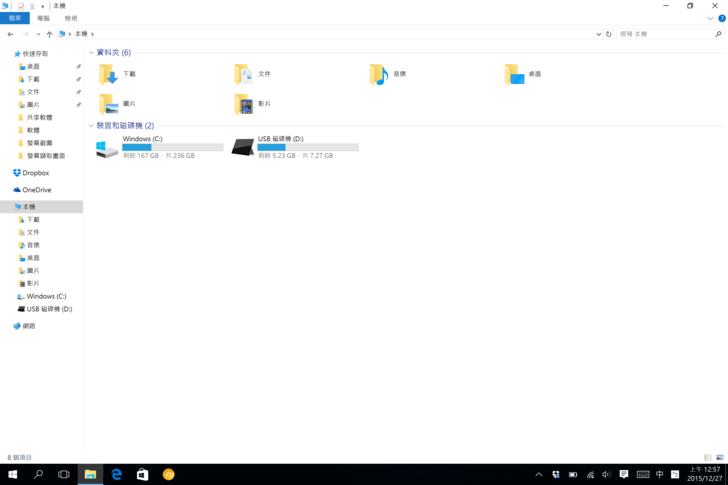Collapse the 裝置和磁碟機 (2) group

[x=91, y=126]
